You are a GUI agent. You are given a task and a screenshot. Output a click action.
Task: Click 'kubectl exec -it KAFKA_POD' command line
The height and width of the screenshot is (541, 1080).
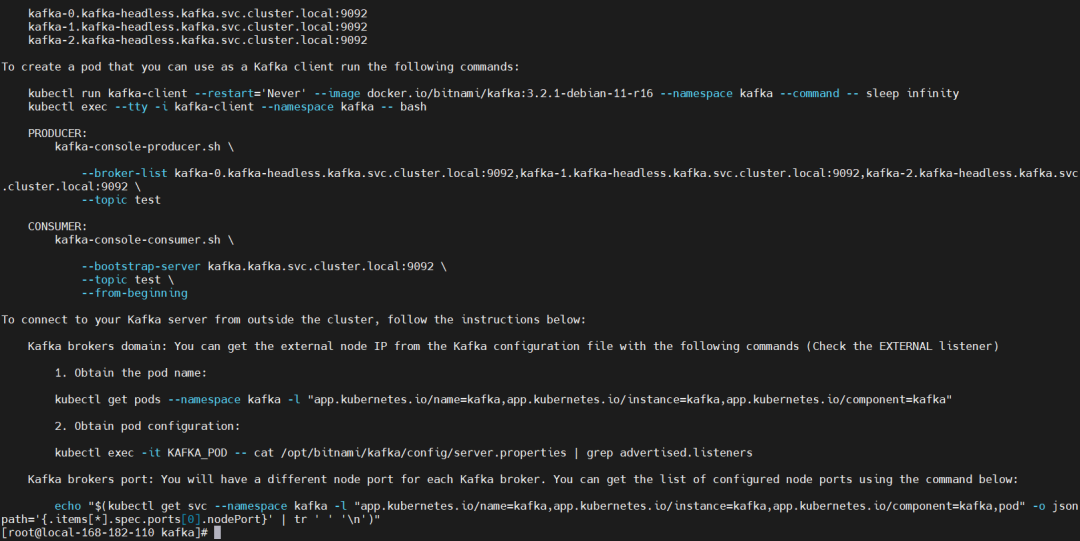tap(404, 453)
